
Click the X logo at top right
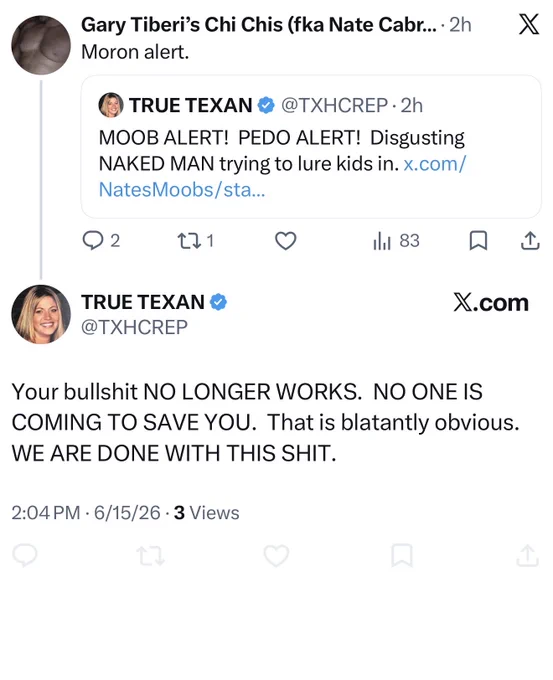point(529,24)
